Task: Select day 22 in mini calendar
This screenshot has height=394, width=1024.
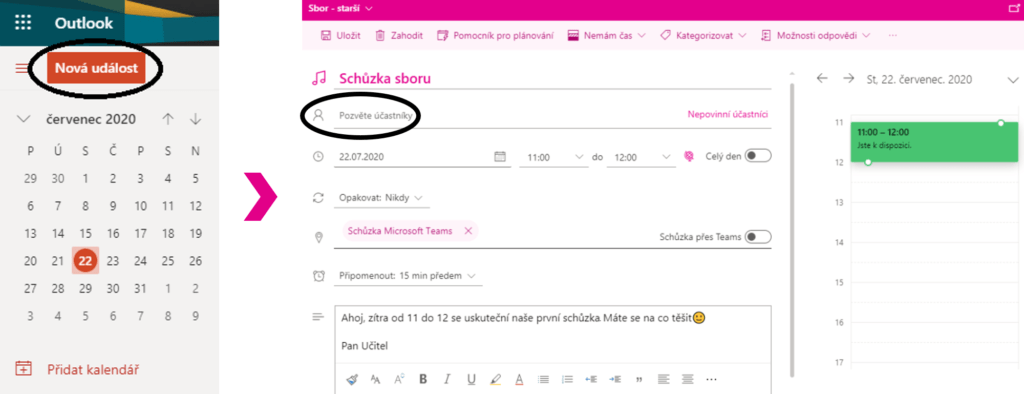Action: coord(85,261)
